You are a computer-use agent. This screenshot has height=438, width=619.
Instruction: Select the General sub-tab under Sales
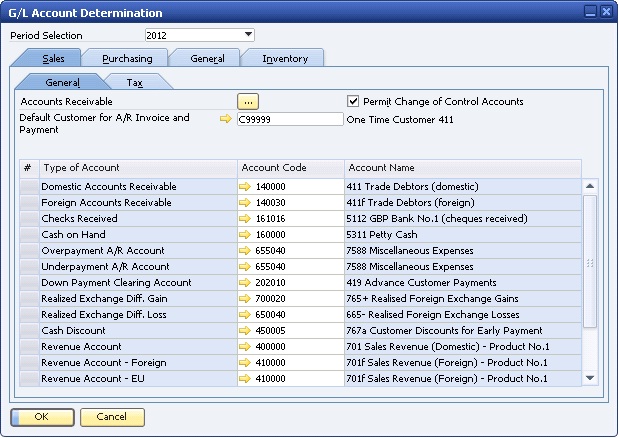click(62, 82)
